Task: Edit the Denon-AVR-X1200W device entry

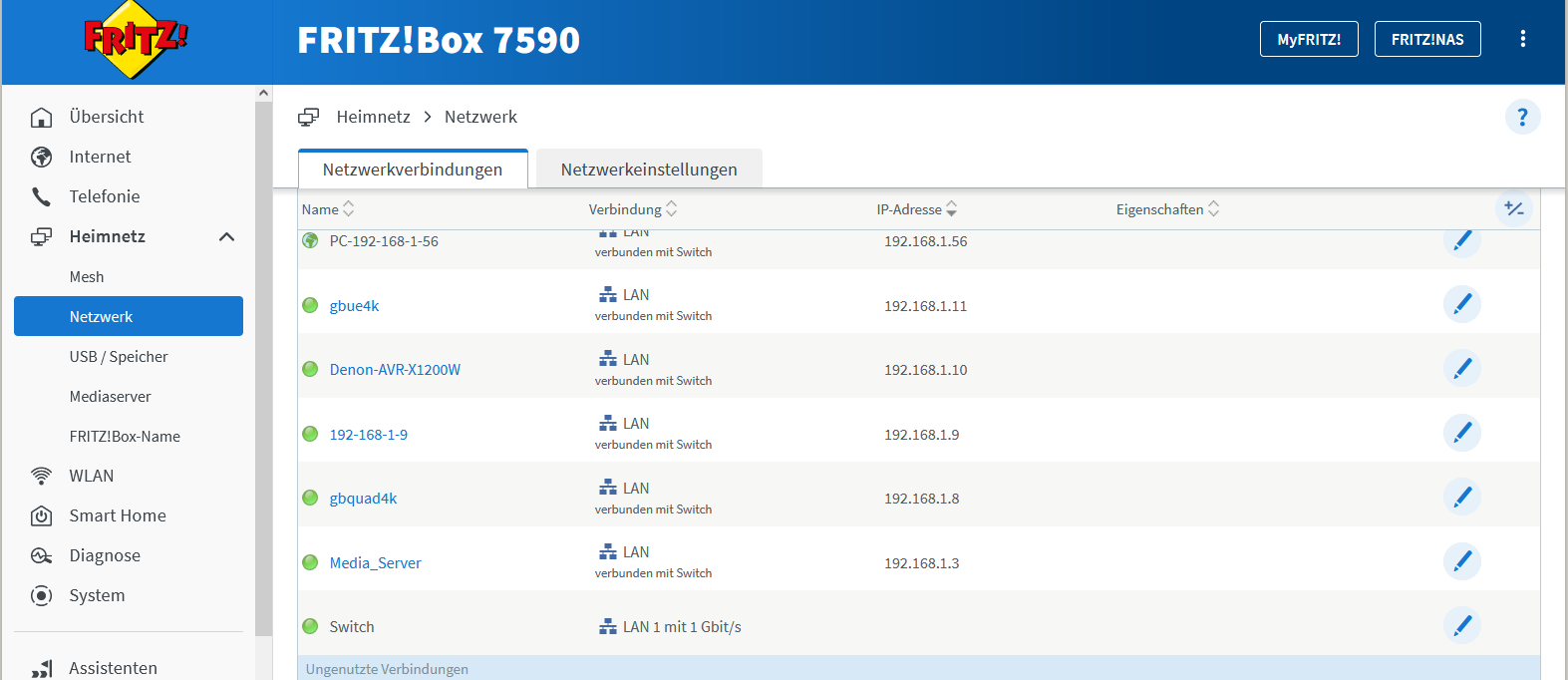Action: [1462, 368]
